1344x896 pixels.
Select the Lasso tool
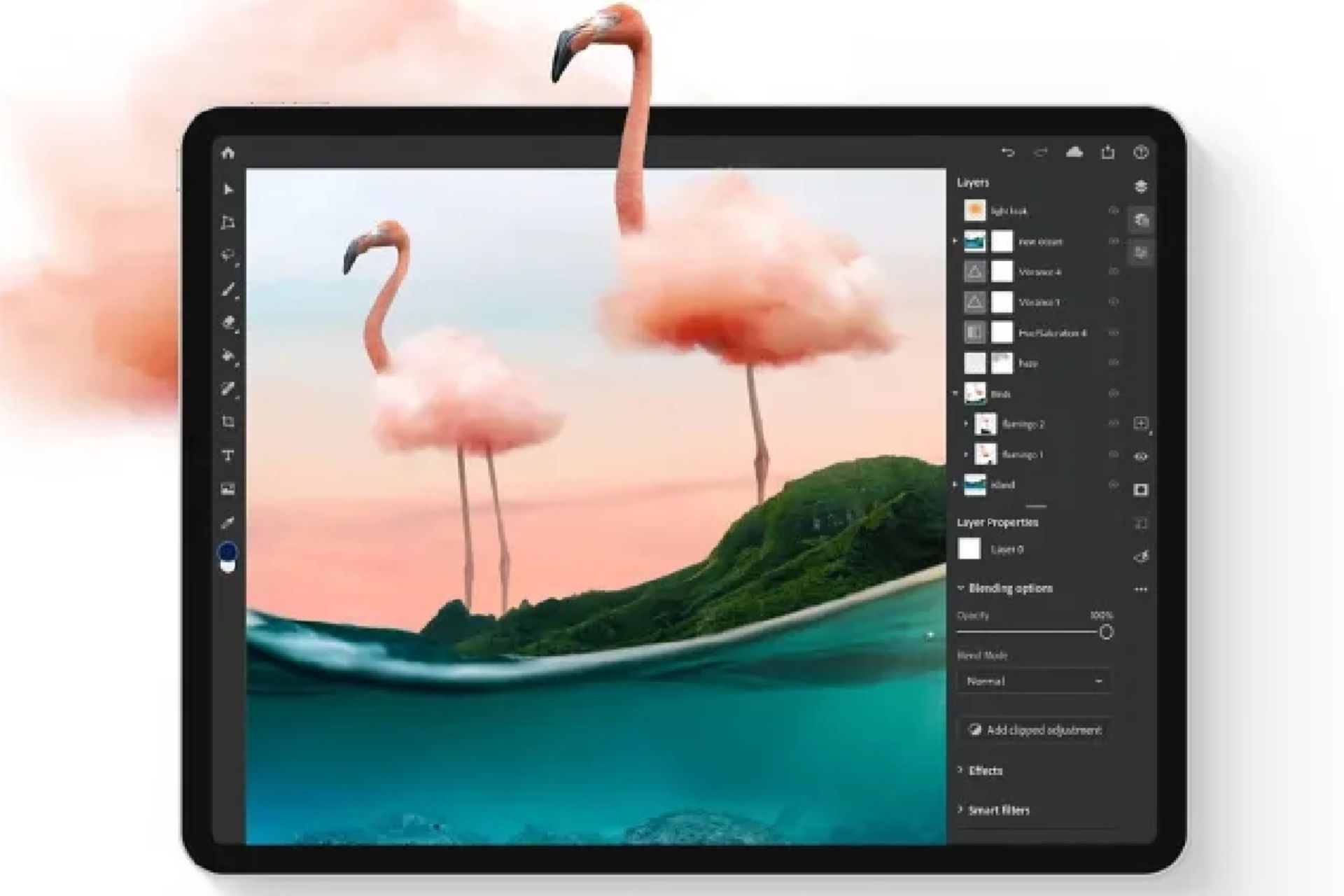pos(228,255)
